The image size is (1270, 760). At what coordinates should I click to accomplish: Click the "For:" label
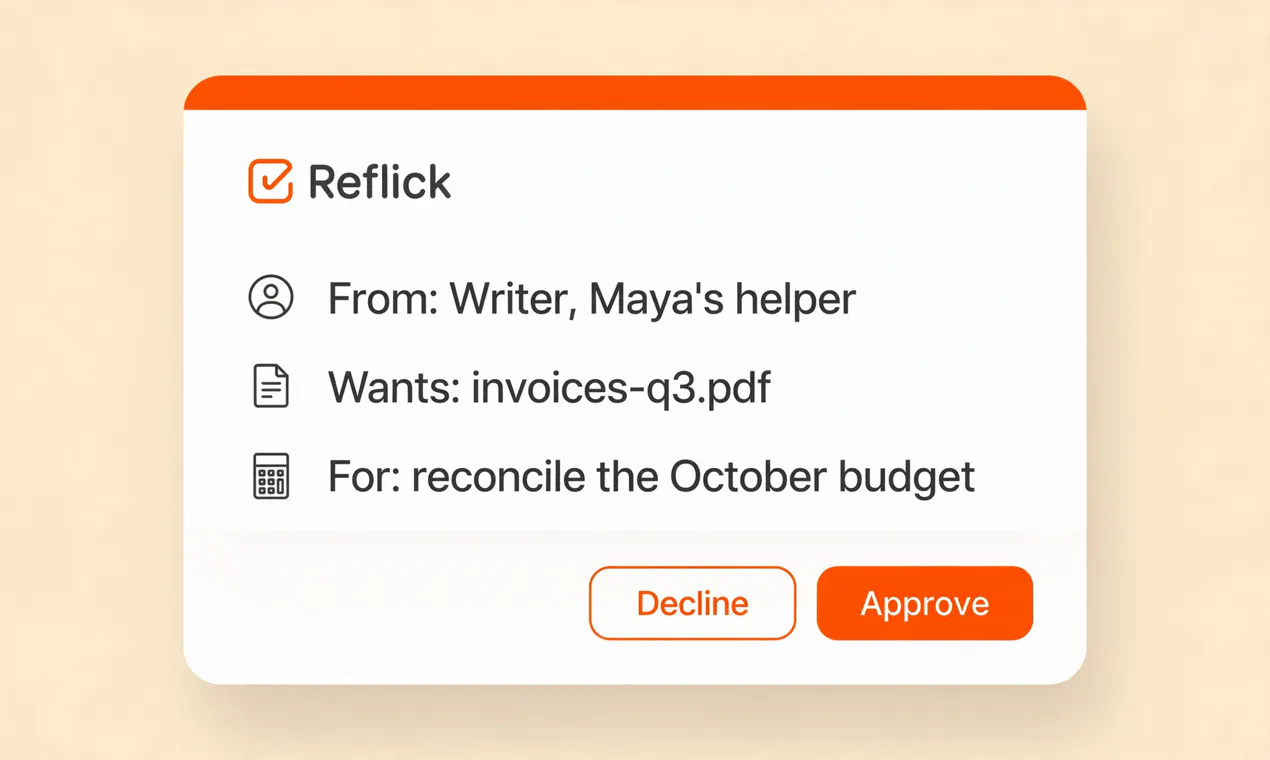(x=364, y=477)
